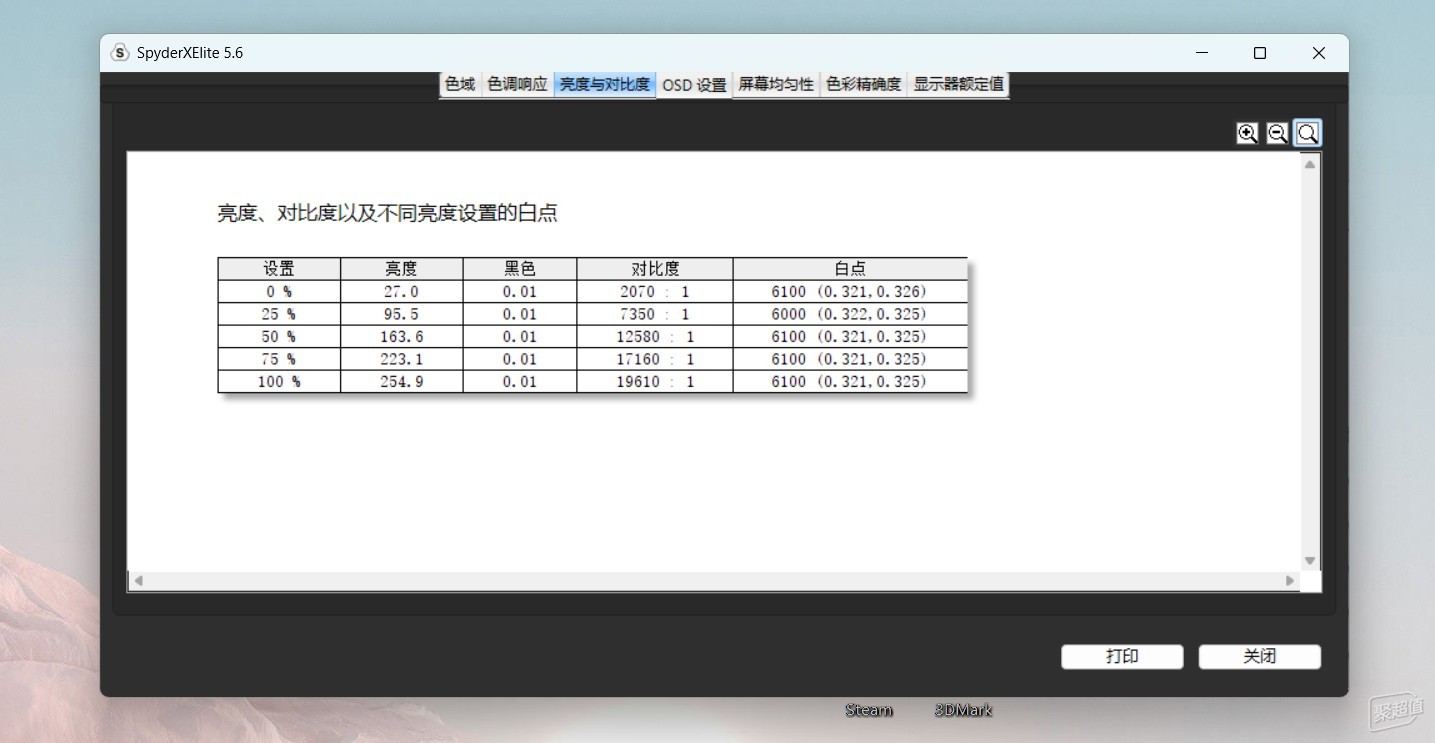Click the 黑色 column header
The width and height of the screenshot is (1435, 743).
520,268
